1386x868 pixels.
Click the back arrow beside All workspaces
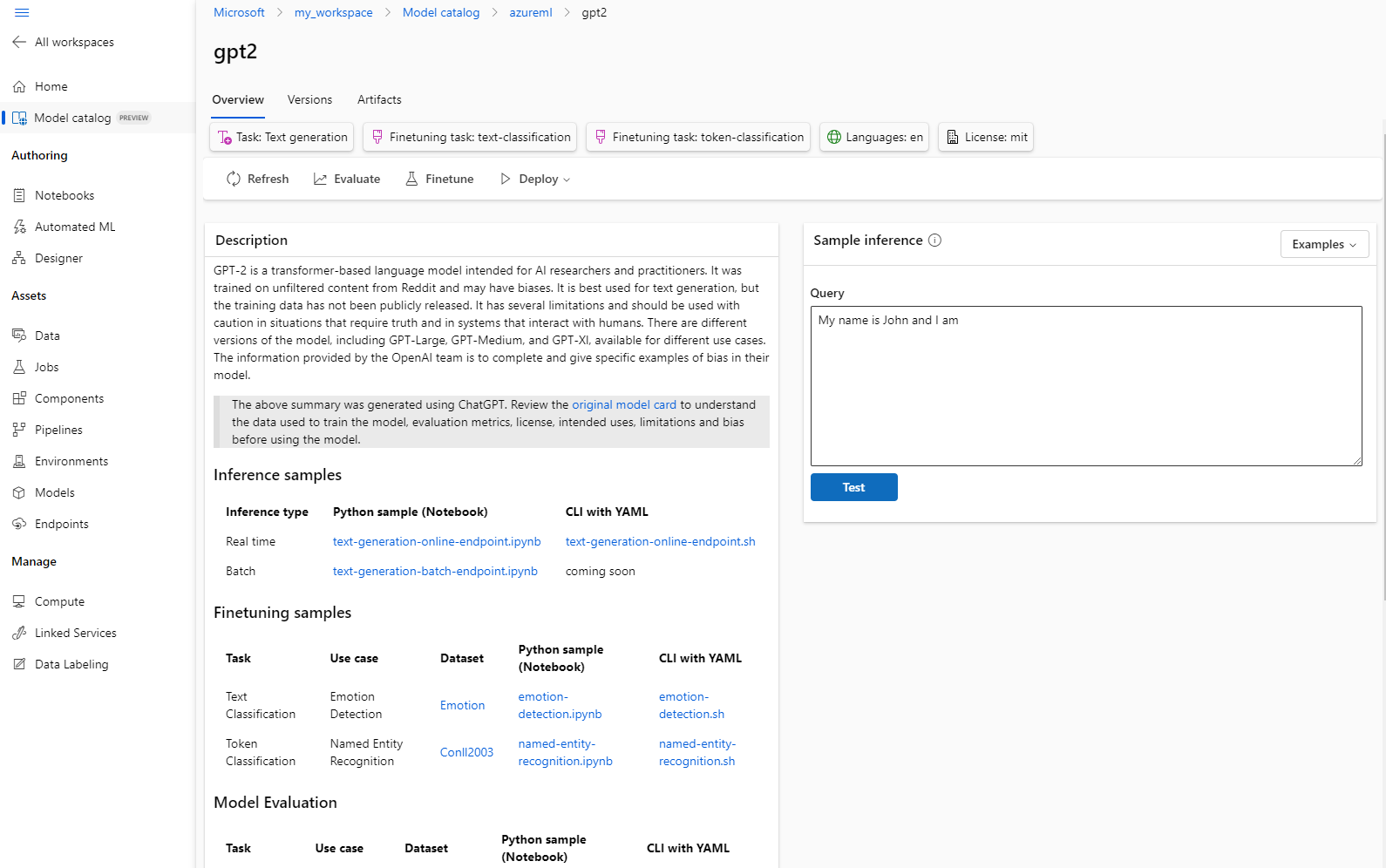click(x=19, y=42)
